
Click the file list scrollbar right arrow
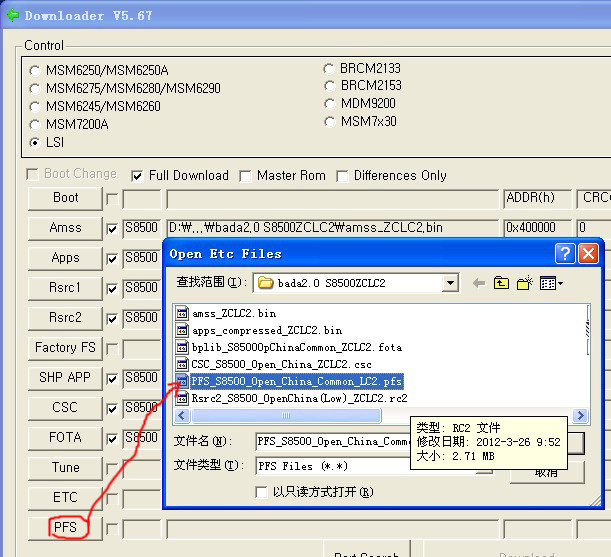point(581,416)
